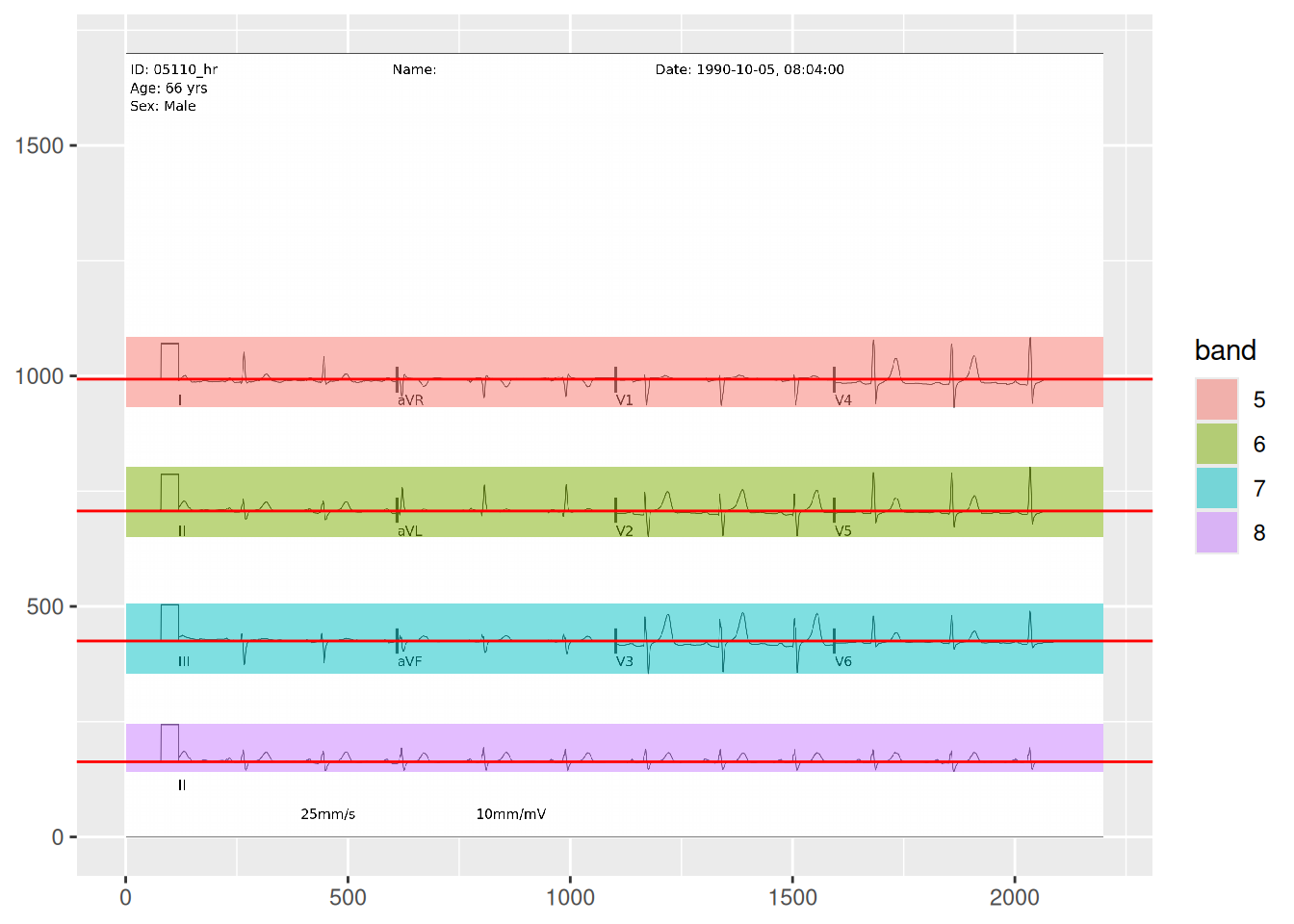The height and width of the screenshot is (924, 1294).
Task: Select the aVF lead label
Action: coord(409,662)
